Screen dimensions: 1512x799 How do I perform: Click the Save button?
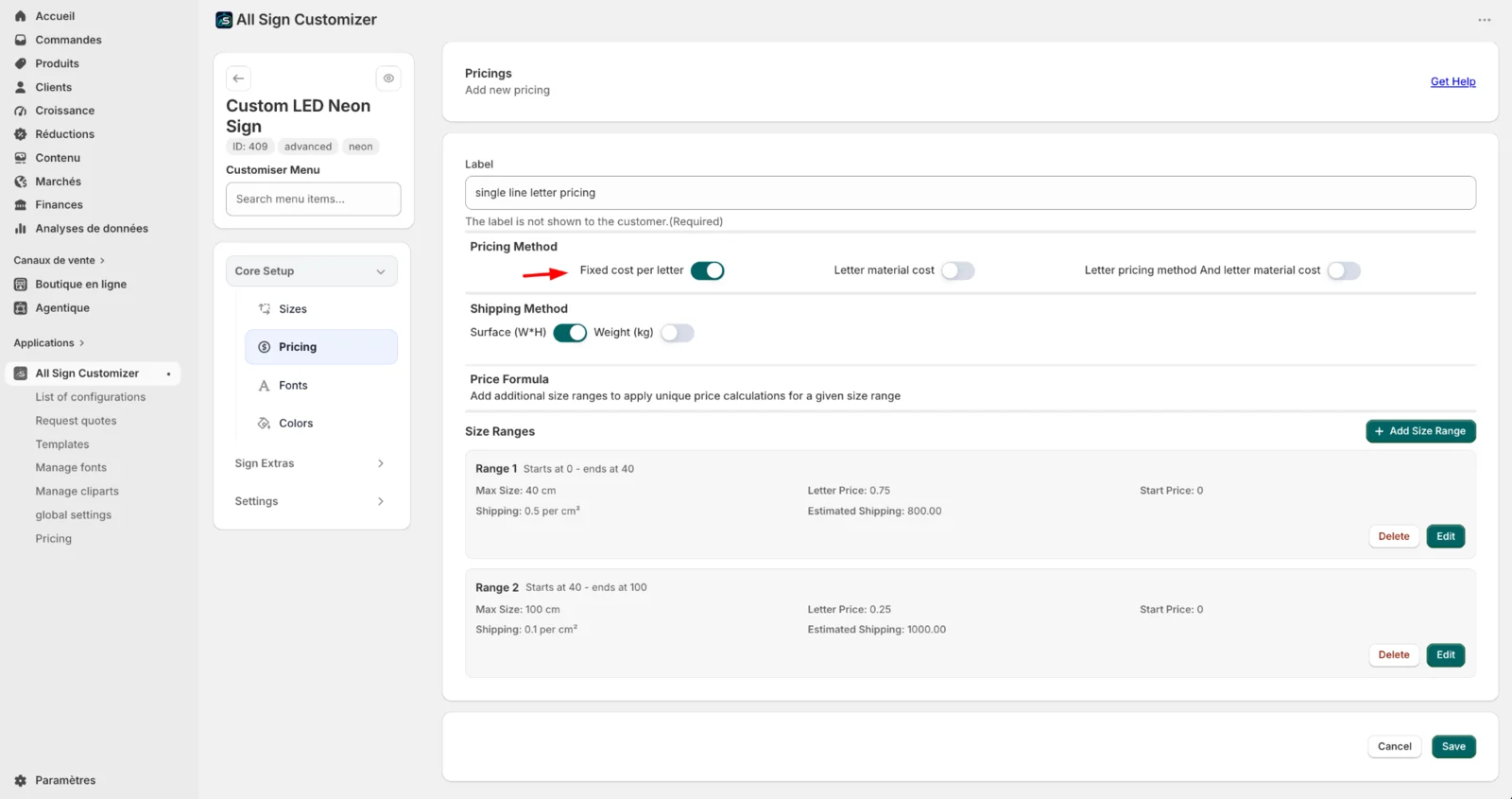pyautogui.click(x=1453, y=747)
